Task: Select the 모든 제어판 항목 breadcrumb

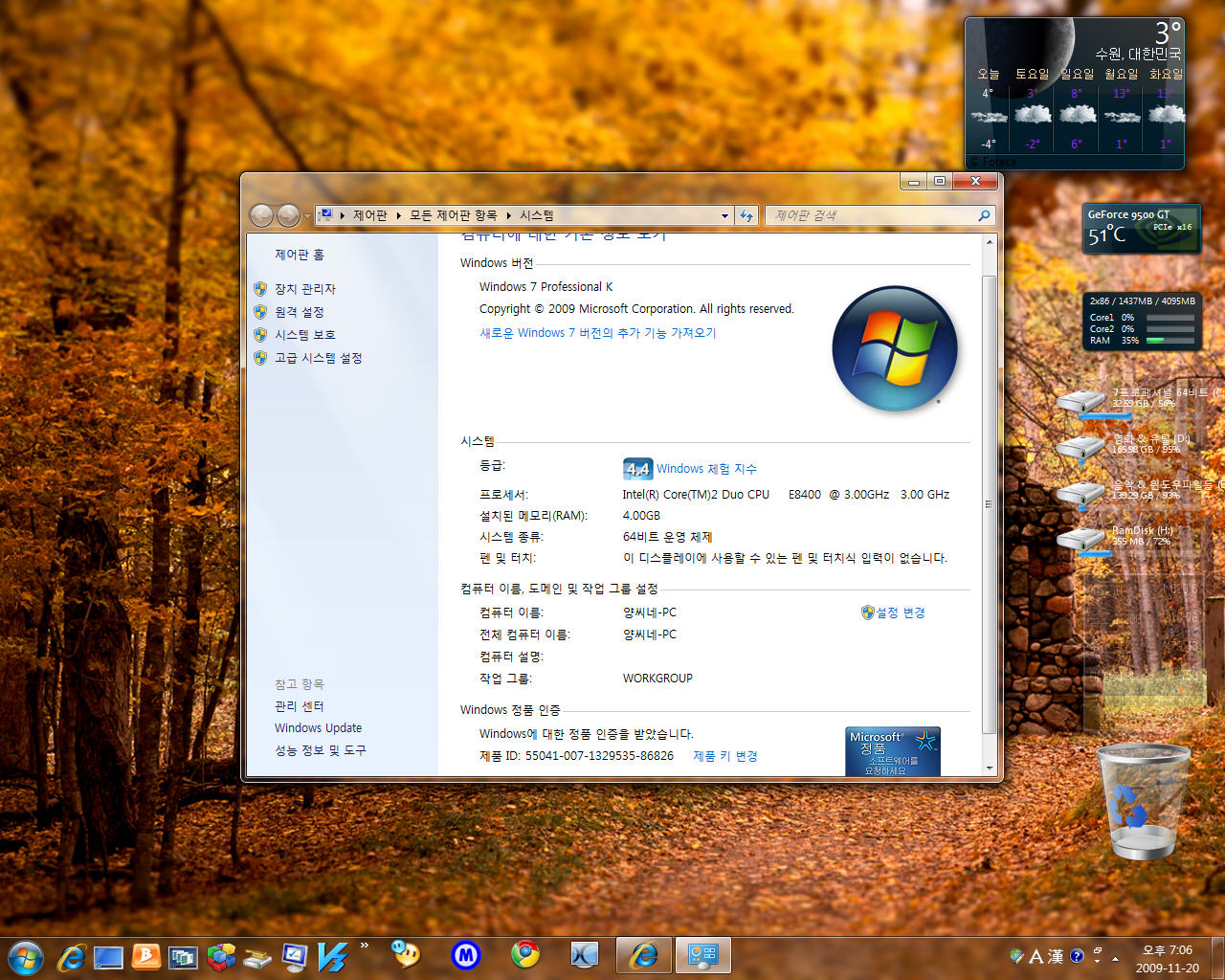Action: click(x=454, y=216)
